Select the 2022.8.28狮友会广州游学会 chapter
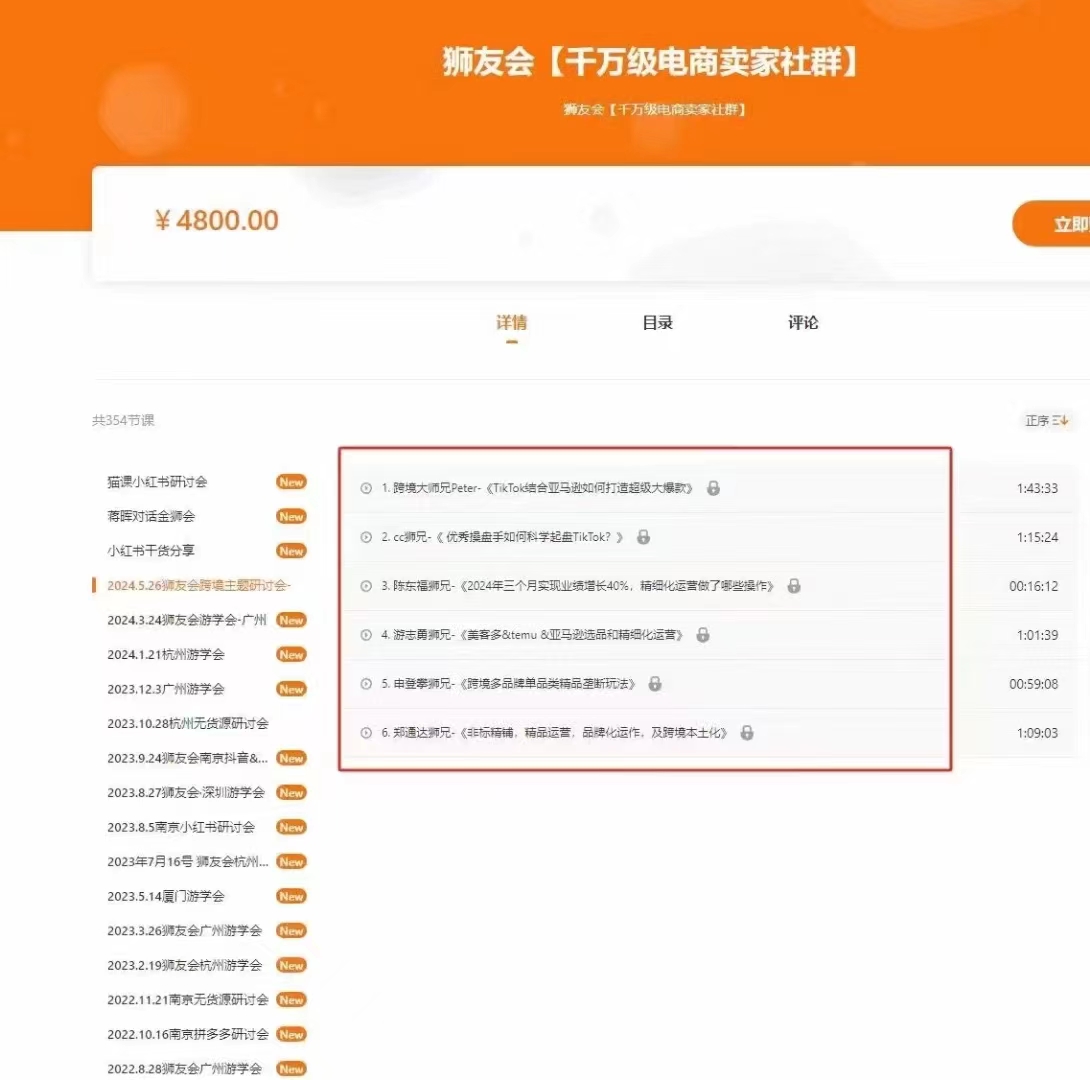 point(184,1069)
